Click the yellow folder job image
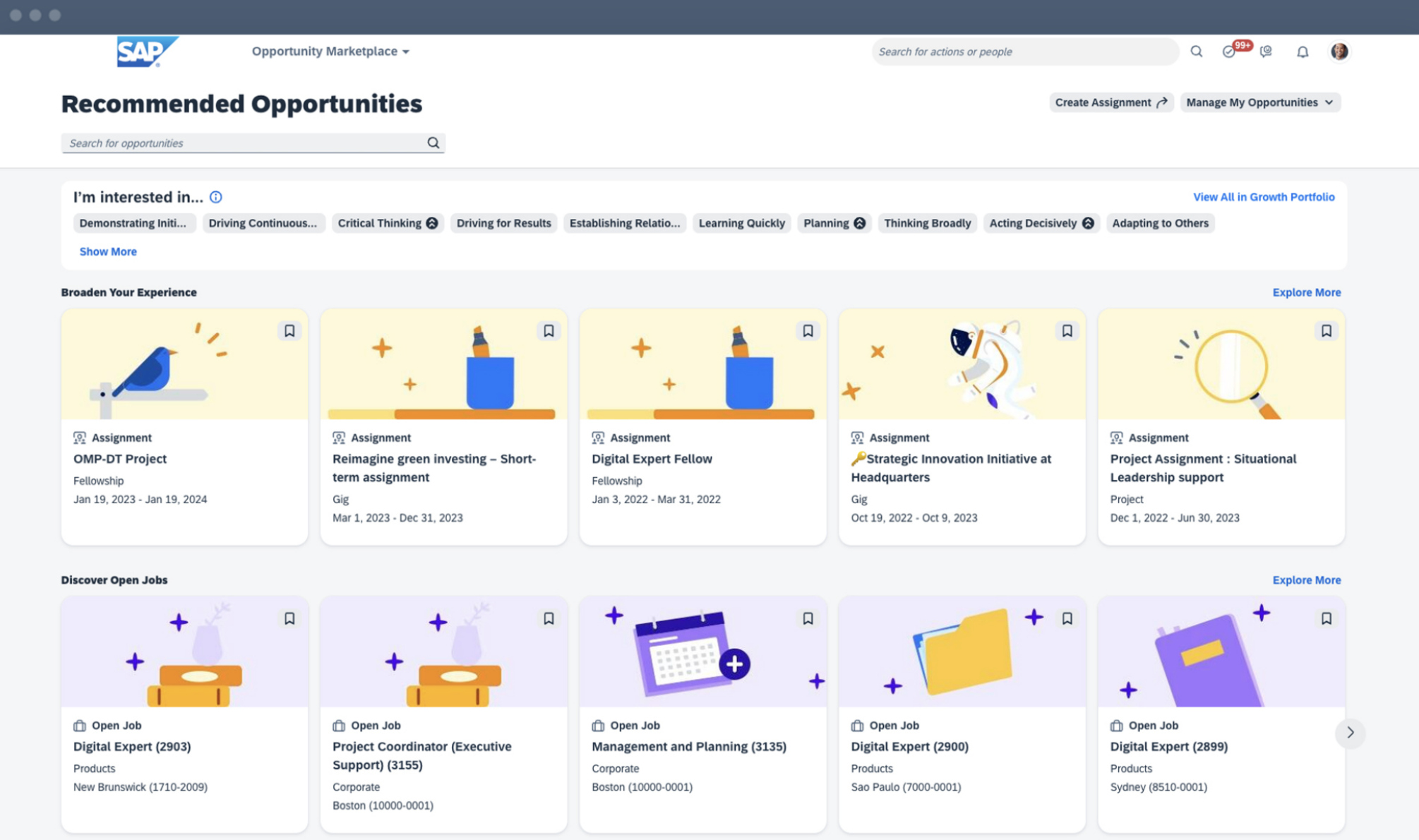 point(962,652)
